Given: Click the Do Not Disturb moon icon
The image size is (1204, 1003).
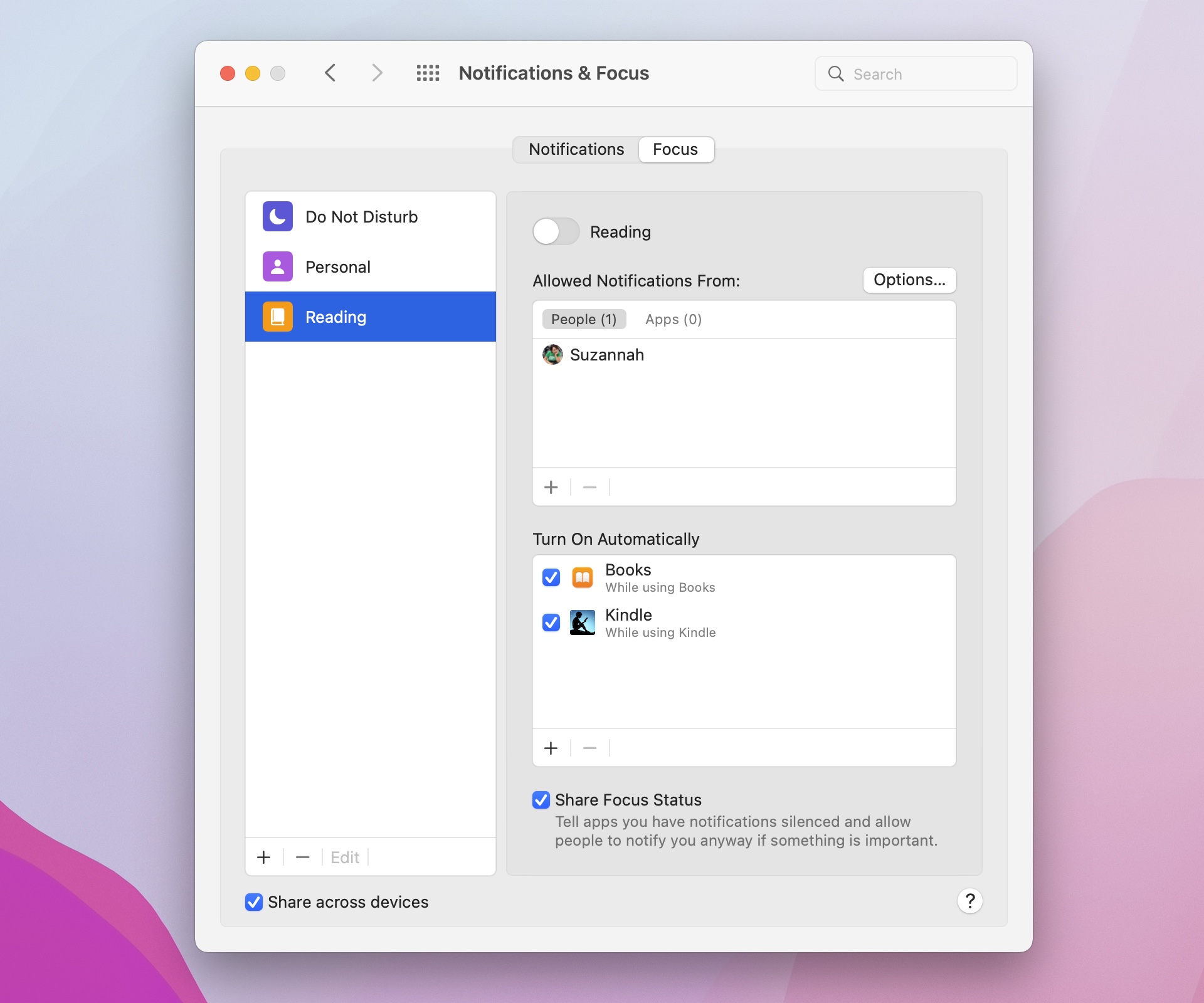Looking at the screenshot, I should tap(278, 216).
